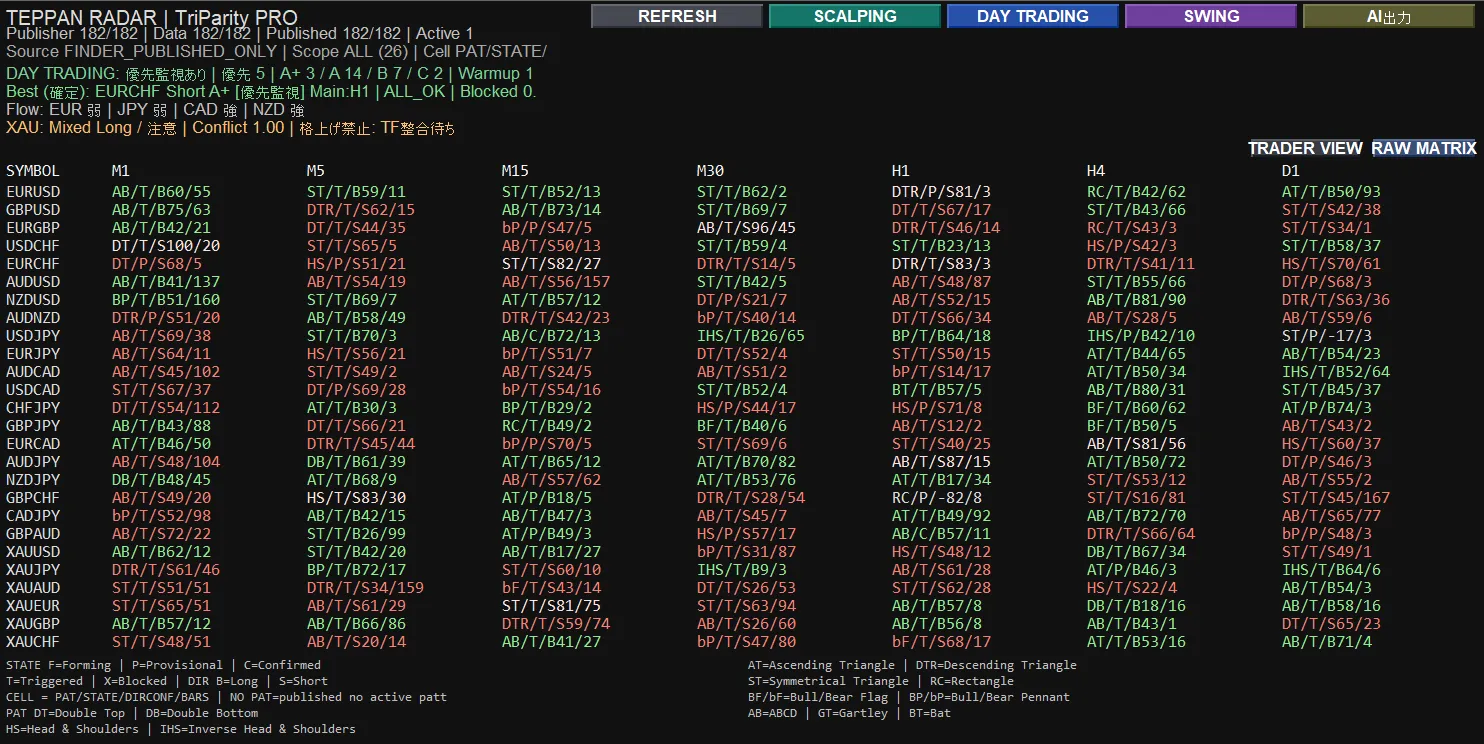Click the EURCHF H1 cell DTR/T/S83/3
The width and height of the screenshot is (1484, 744).
pos(941,264)
